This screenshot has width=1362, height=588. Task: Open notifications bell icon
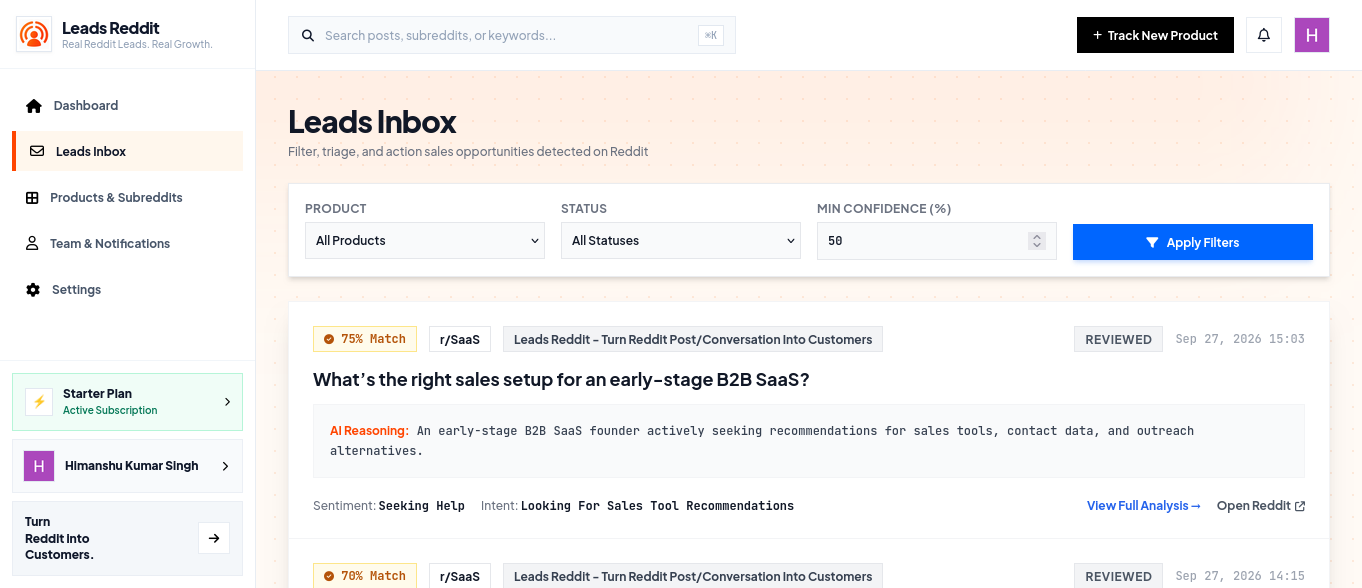click(x=1264, y=35)
